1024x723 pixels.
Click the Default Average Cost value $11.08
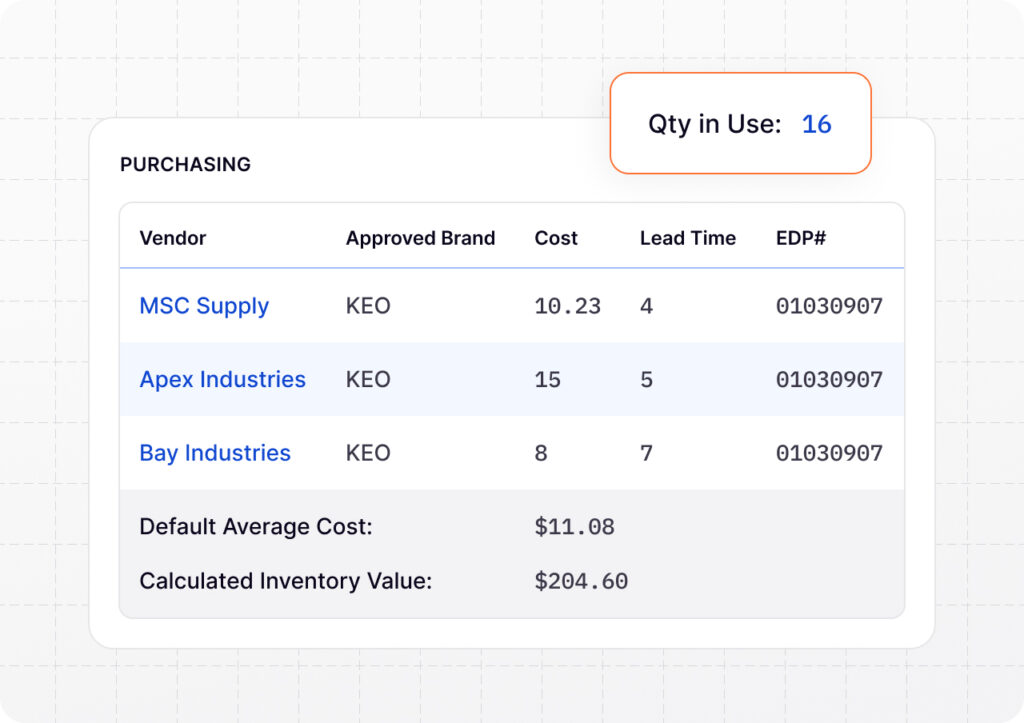click(574, 527)
